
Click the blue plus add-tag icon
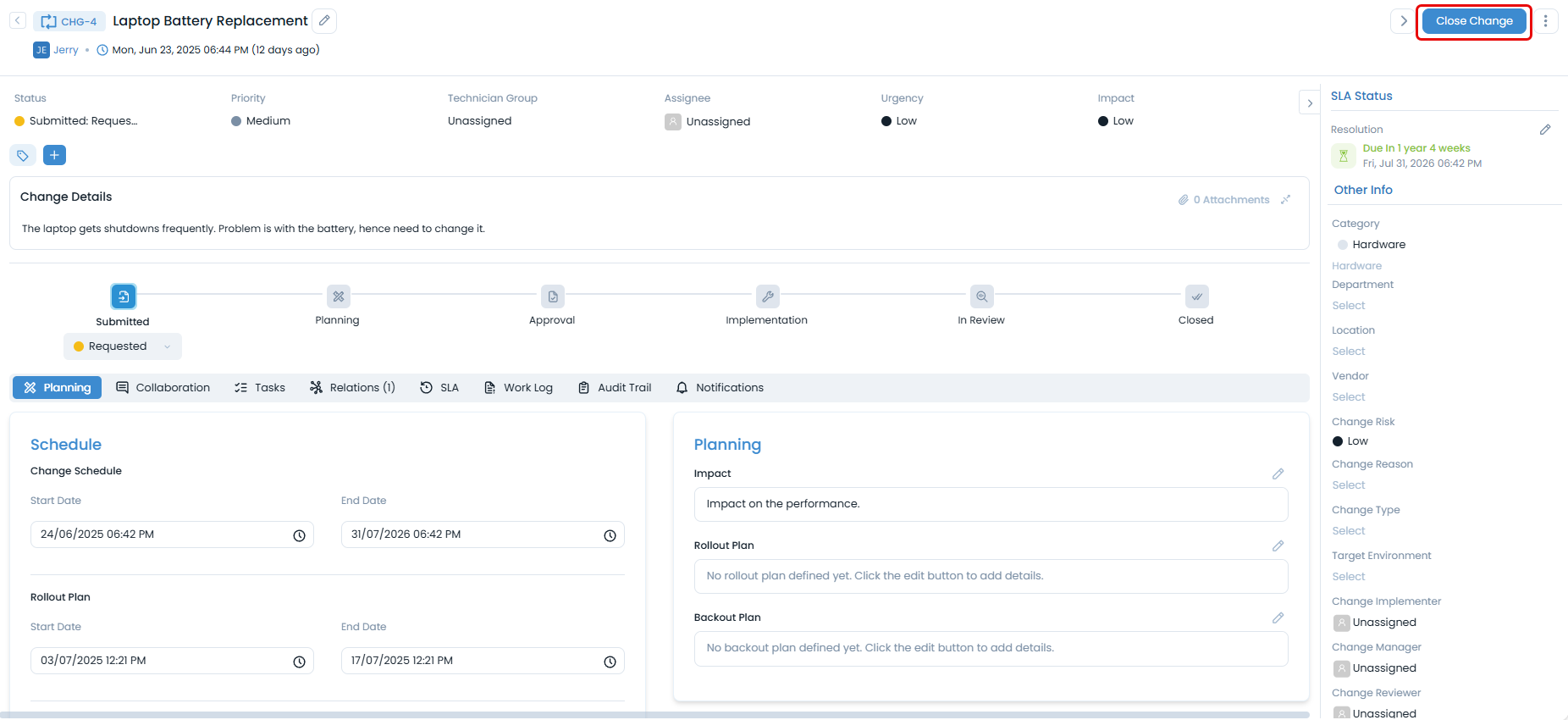click(x=54, y=155)
